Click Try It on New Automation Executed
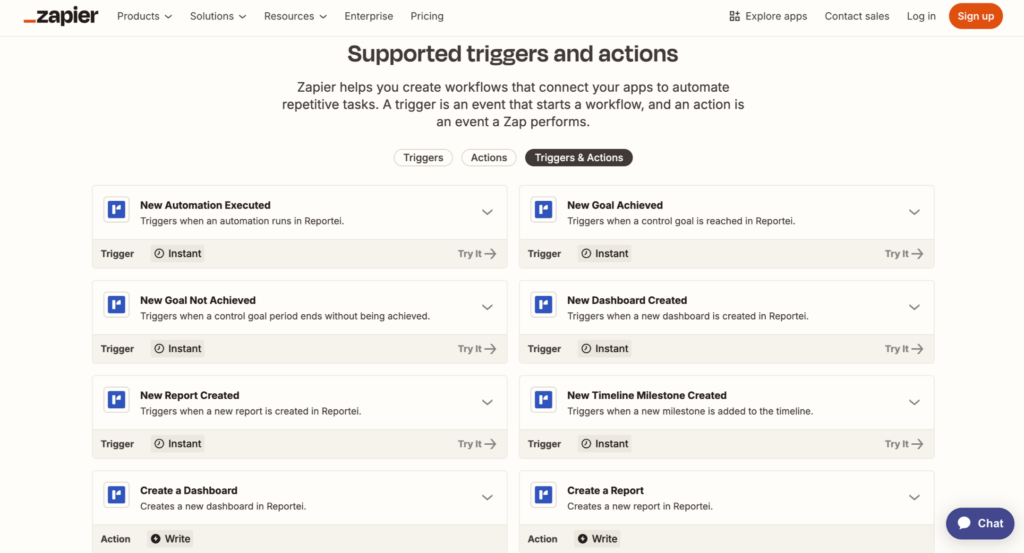1024x553 pixels. click(477, 253)
